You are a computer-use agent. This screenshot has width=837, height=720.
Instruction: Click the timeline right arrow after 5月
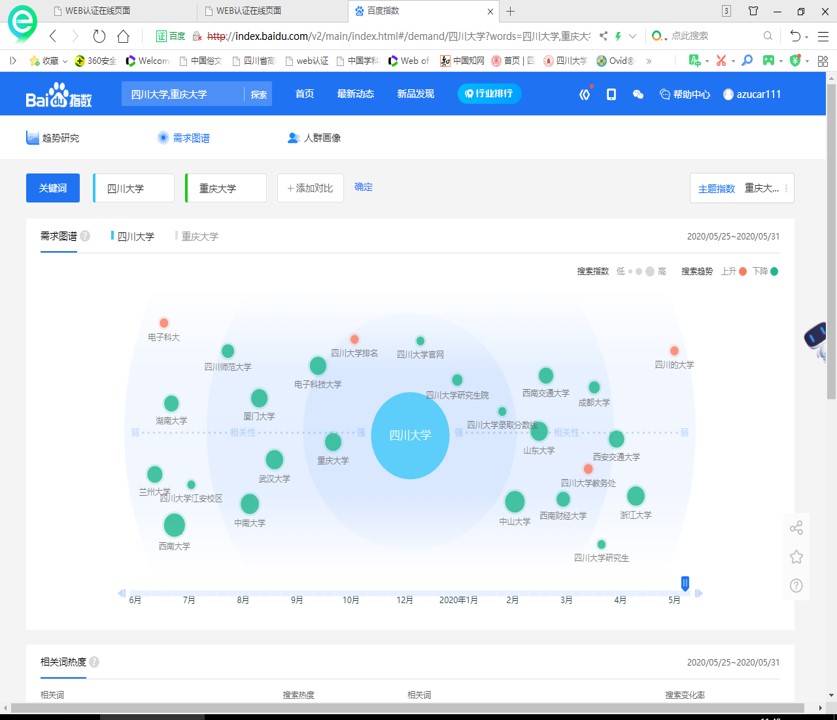click(698, 593)
